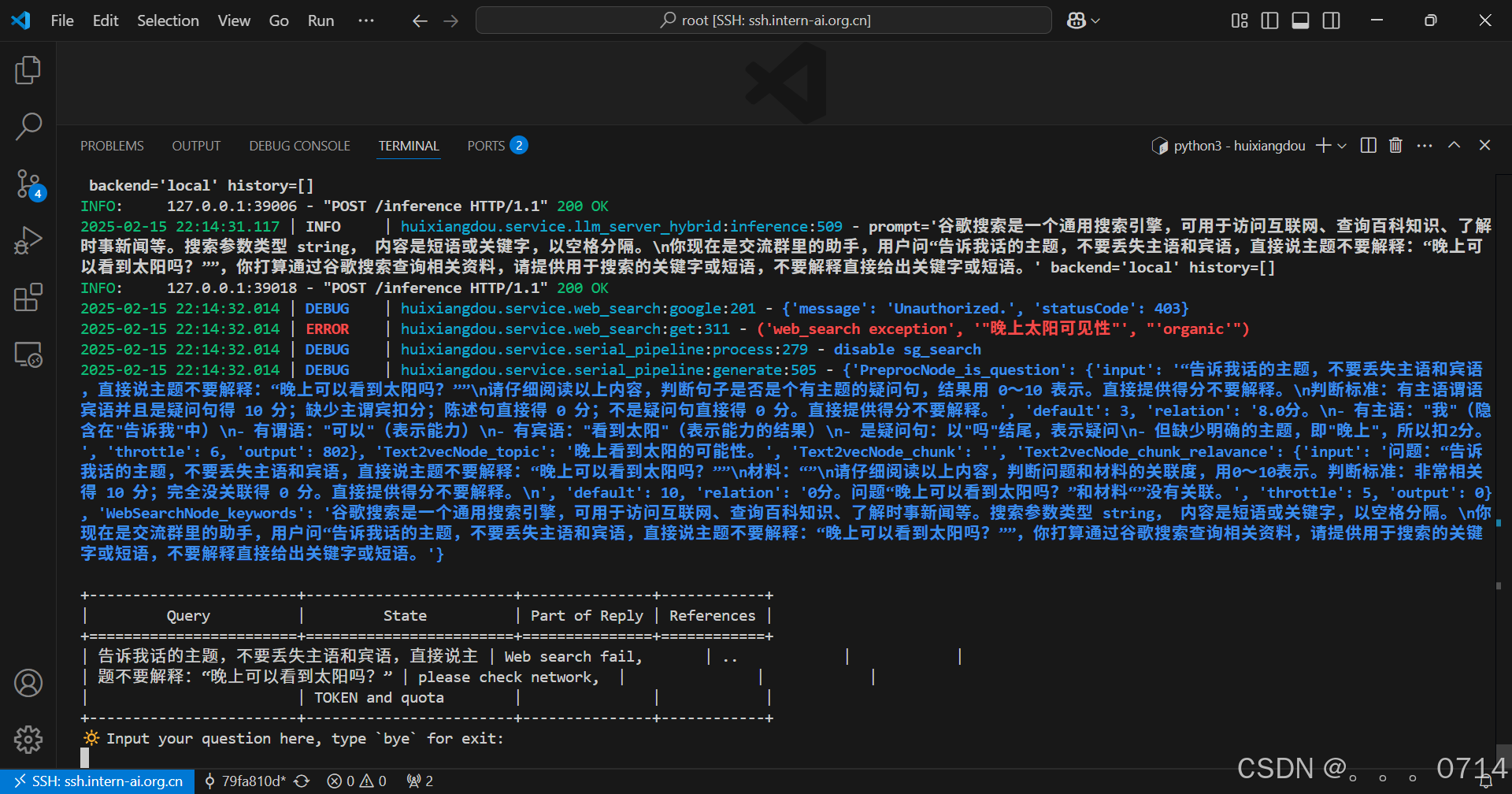Screen dimensions: 1512x794
Task: Open the Explorer view in activity bar
Action: click(28, 70)
